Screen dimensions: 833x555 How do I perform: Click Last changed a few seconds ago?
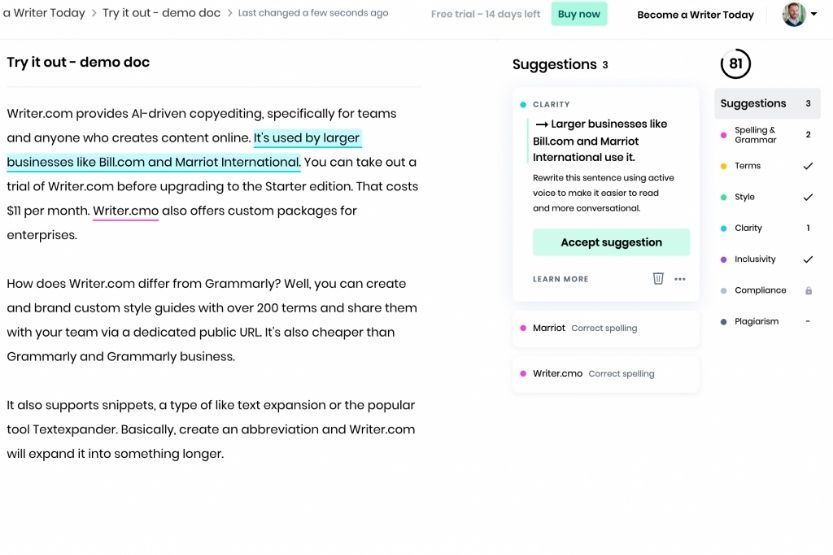click(x=313, y=13)
